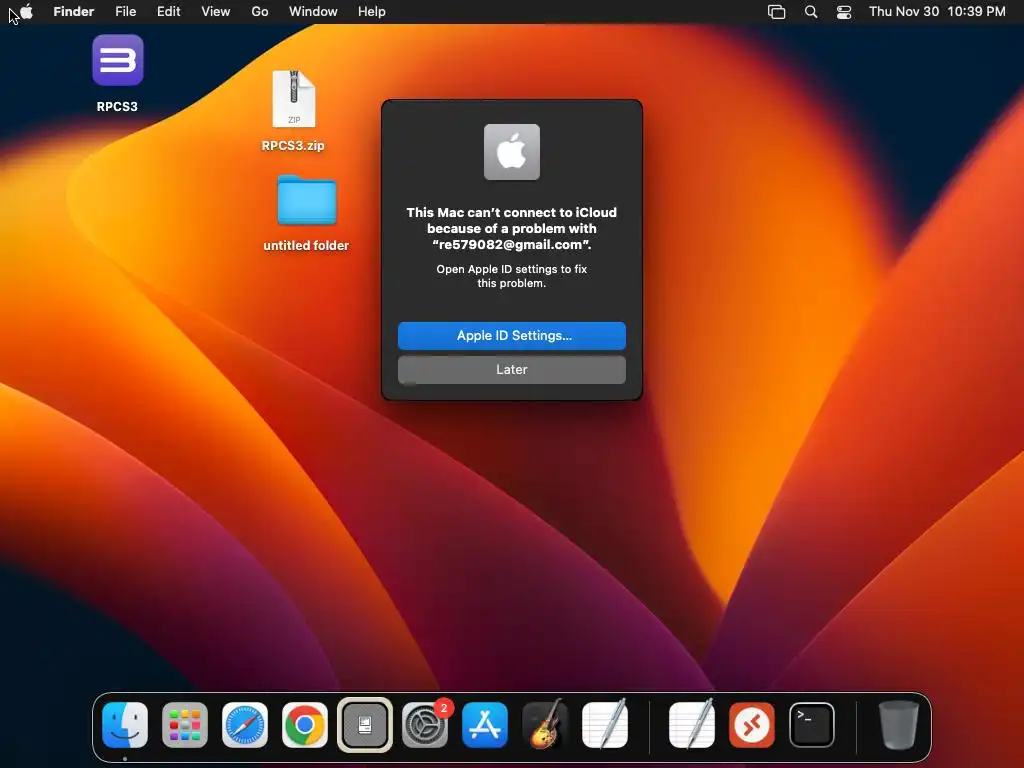This screenshot has height=768, width=1024.
Task: Open TextEdit document right of Dock divider
Action: coord(692,724)
